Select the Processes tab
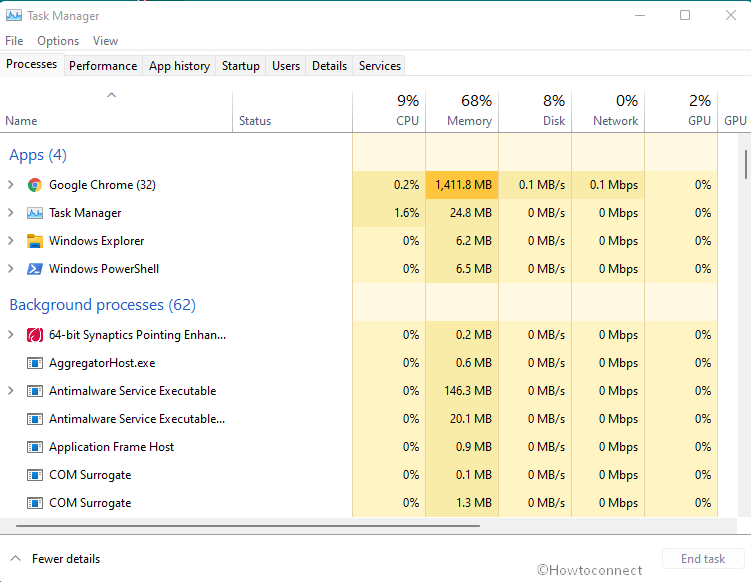 click(32, 64)
